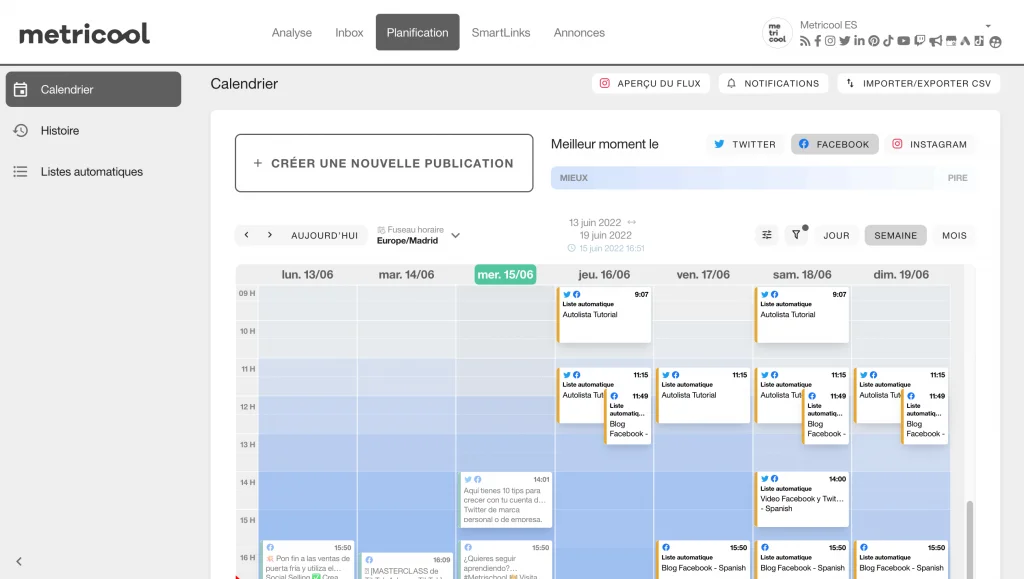
Task: Open the calendar filter funnel icon
Action: click(x=796, y=235)
